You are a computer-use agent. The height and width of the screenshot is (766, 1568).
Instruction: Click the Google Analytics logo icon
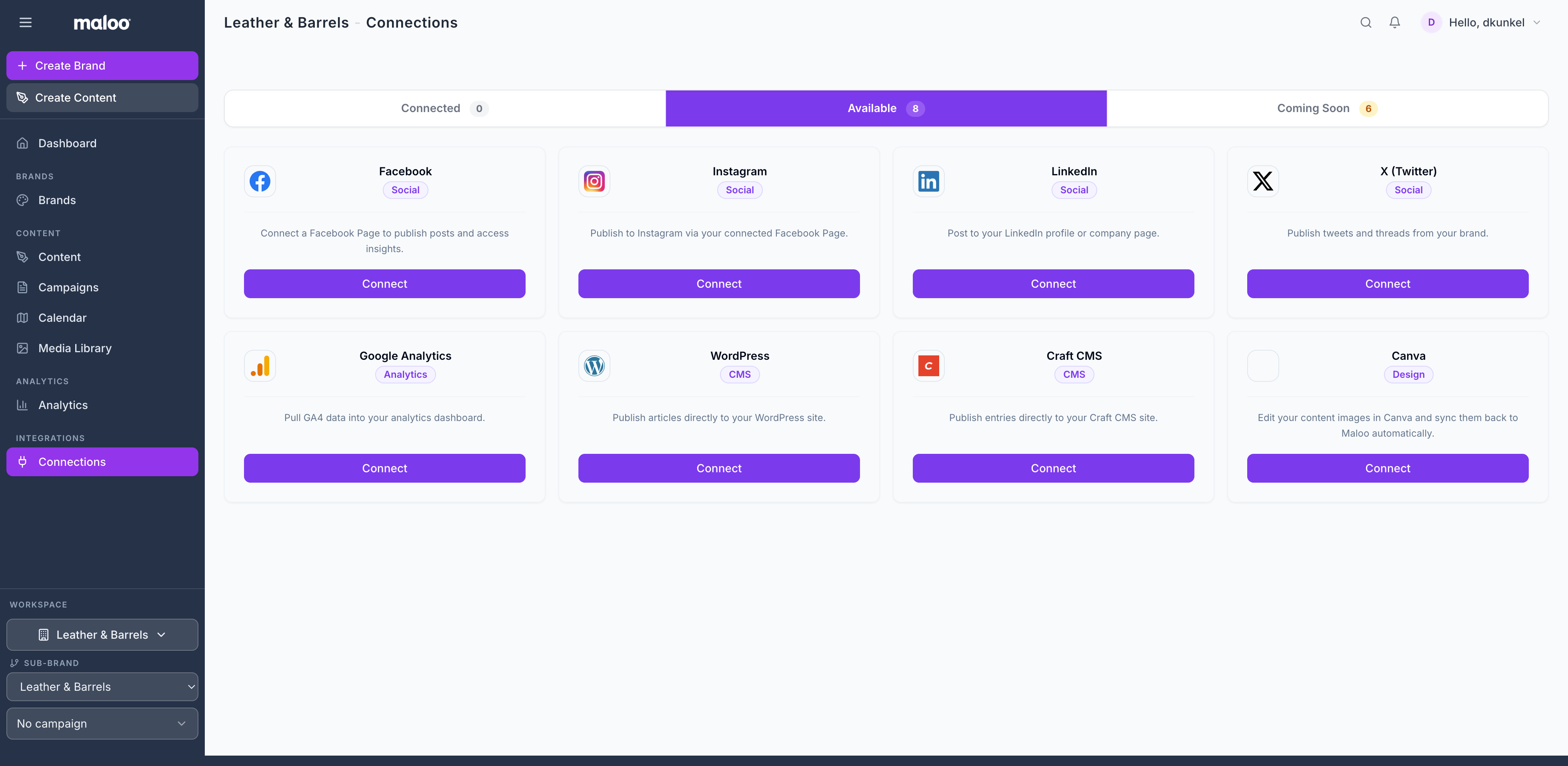point(260,366)
